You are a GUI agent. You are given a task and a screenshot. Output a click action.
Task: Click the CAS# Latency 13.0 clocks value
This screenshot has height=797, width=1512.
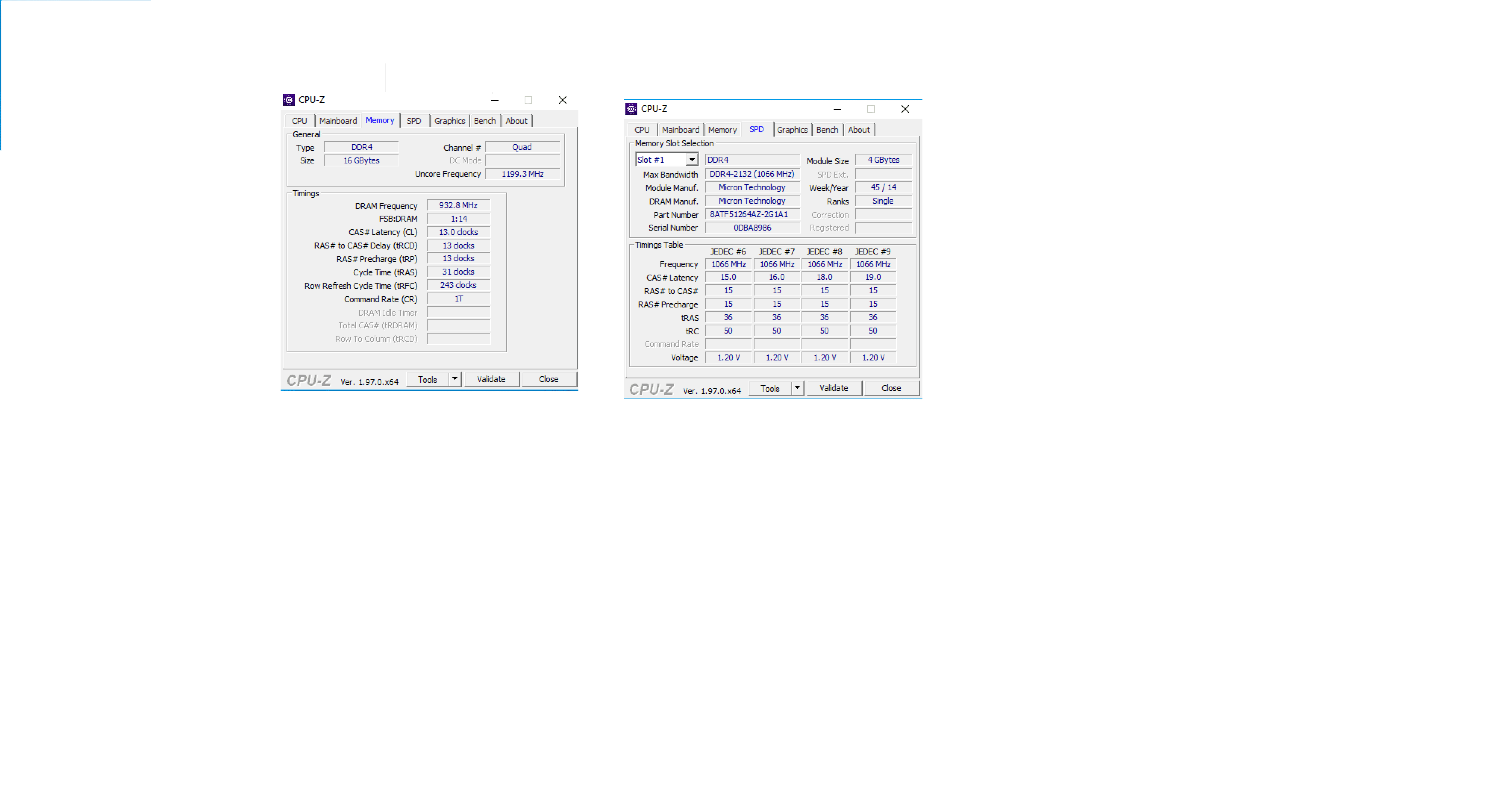(458, 232)
